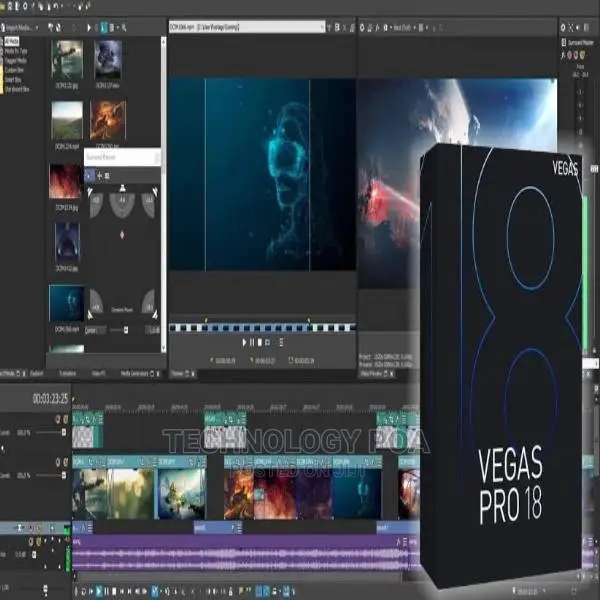The height and width of the screenshot is (600, 600).
Task: Click the timeline transport Pause button
Action: pyautogui.click(x=107, y=591)
